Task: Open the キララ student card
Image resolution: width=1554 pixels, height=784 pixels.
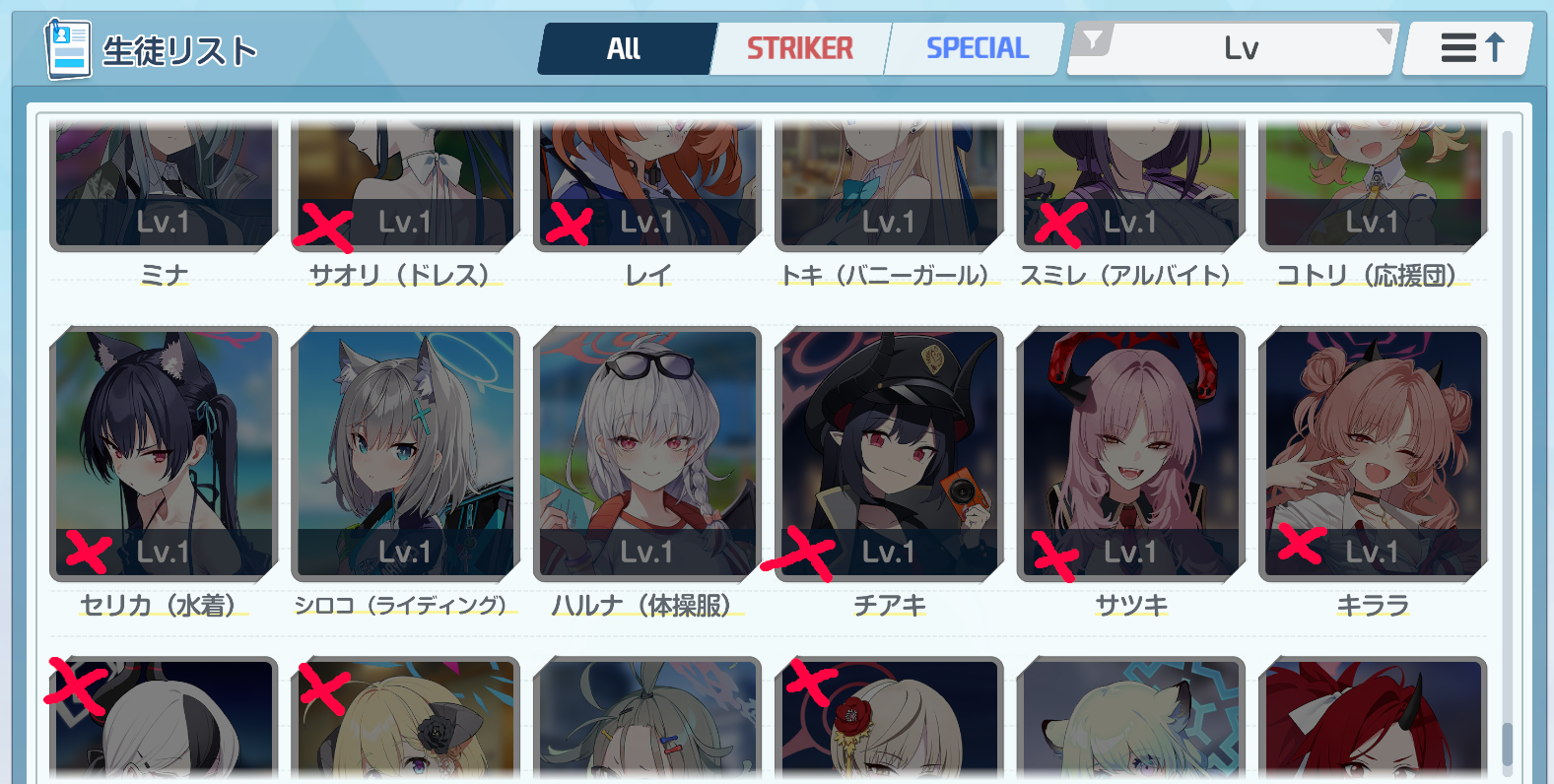Action: [1373, 454]
